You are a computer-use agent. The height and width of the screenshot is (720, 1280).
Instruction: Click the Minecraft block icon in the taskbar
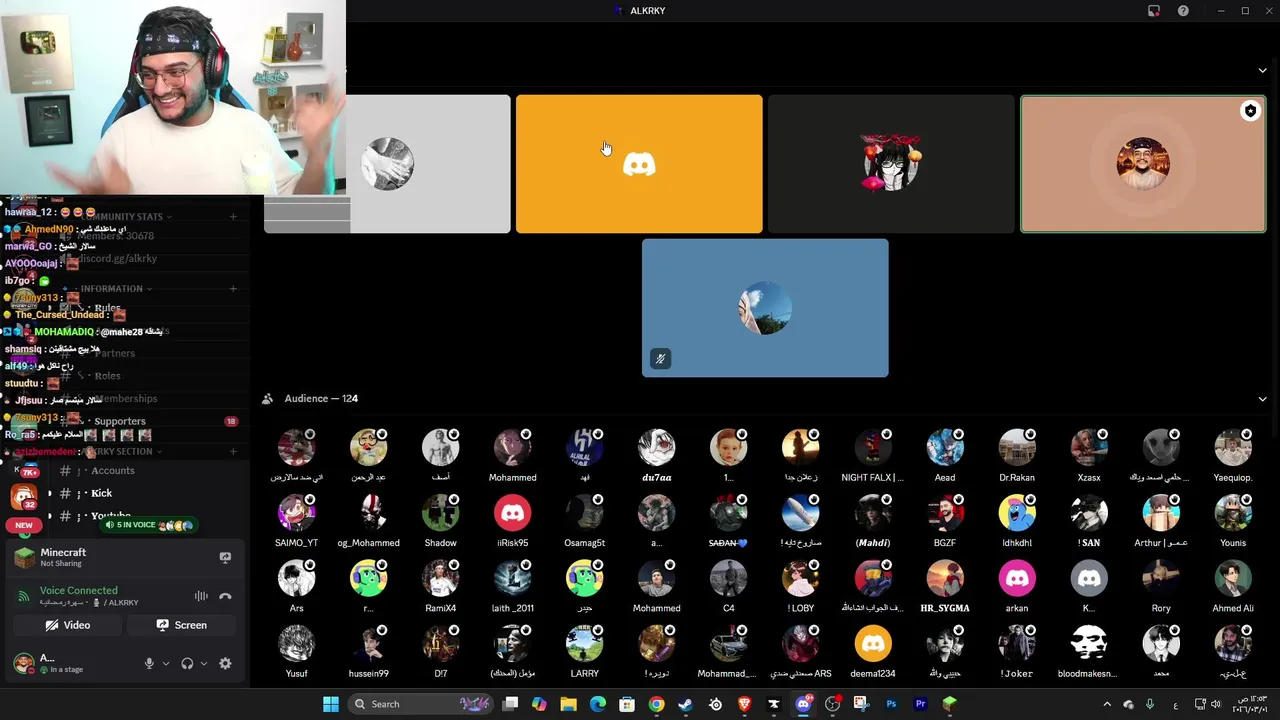(950, 704)
